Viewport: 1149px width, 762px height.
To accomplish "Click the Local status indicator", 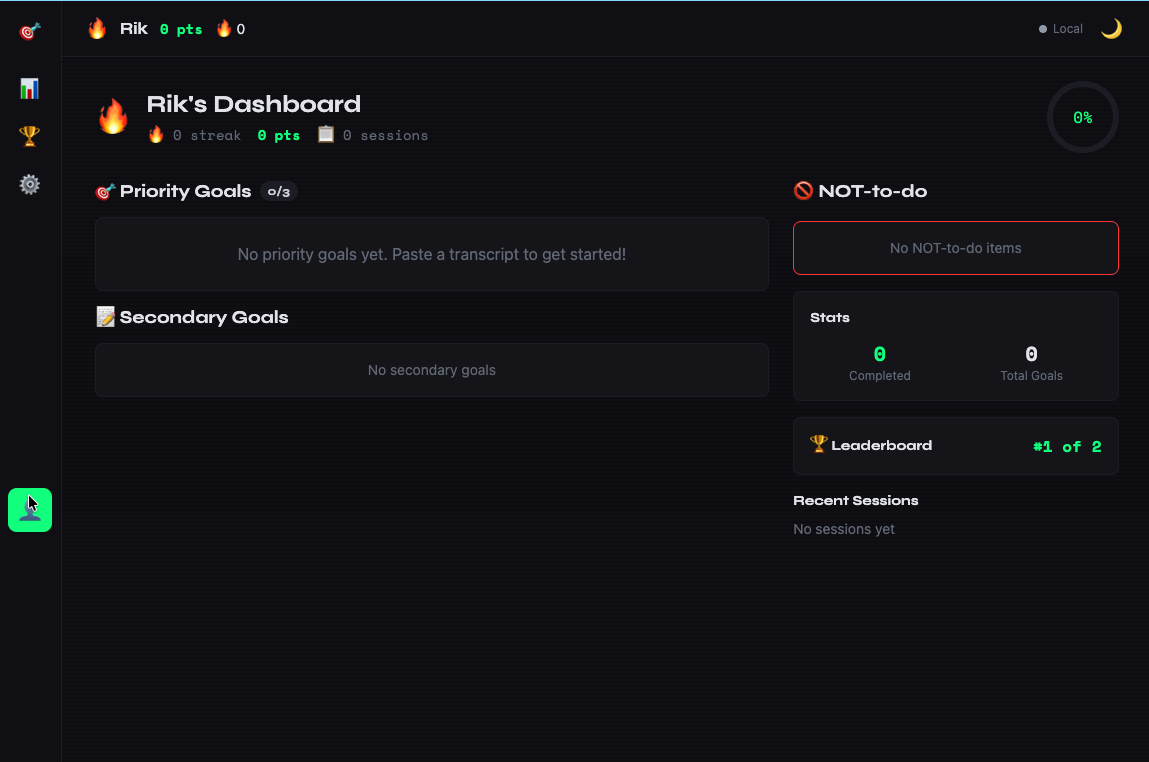I will 1061,29.
